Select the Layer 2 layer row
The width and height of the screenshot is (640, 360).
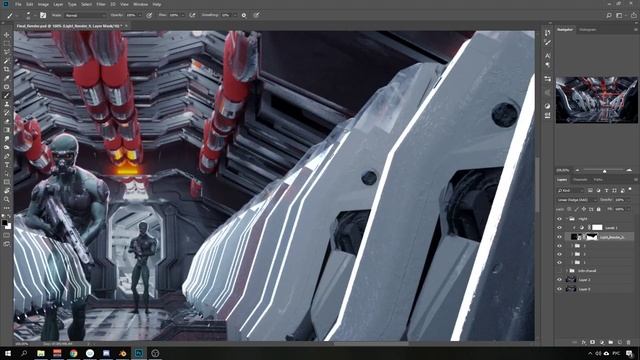pos(595,280)
